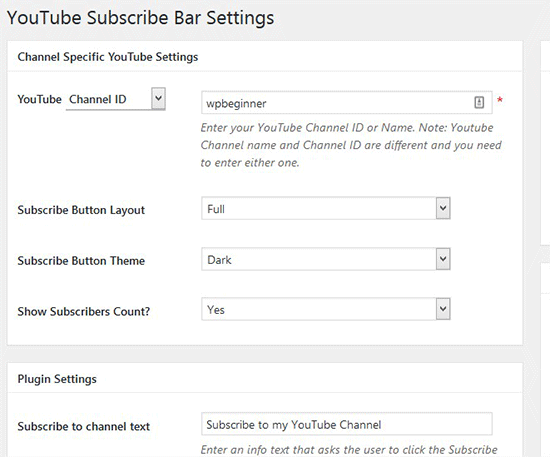Click the Subscribe to channel text label
Image resolution: width=550 pixels, height=457 pixels.
pyautogui.click(x=83, y=426)
